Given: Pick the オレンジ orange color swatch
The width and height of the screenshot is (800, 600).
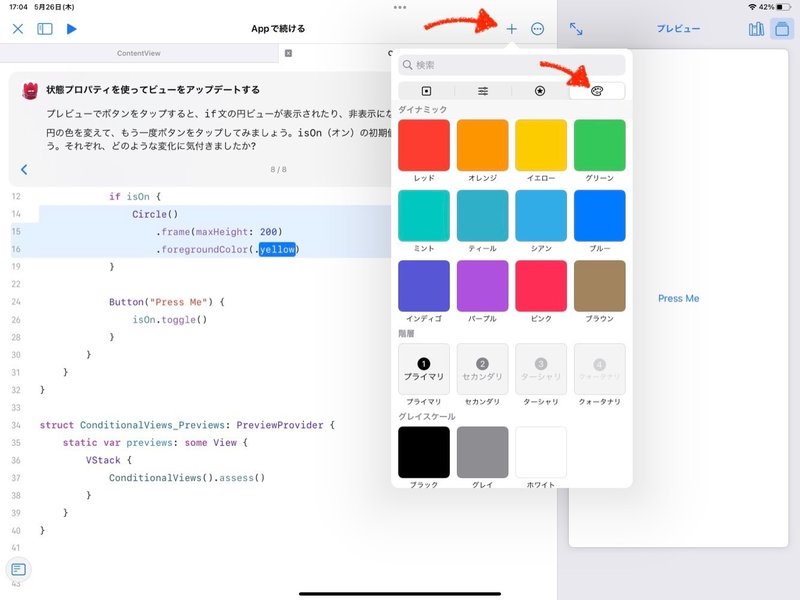Looking at the screenshot, I should pos(482,145).
